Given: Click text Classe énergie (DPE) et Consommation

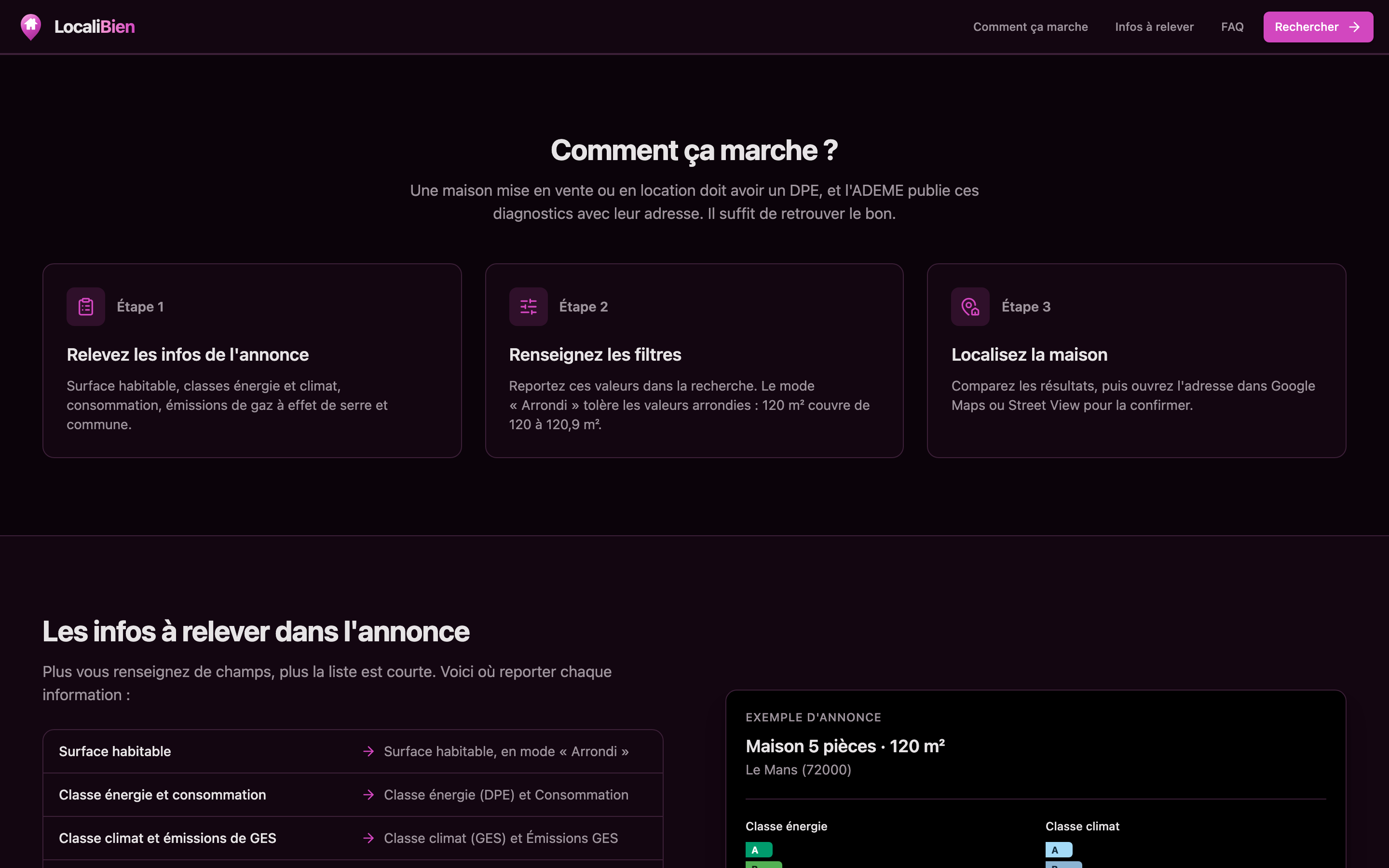Looking at the screenshot, I should coord(505,795).
